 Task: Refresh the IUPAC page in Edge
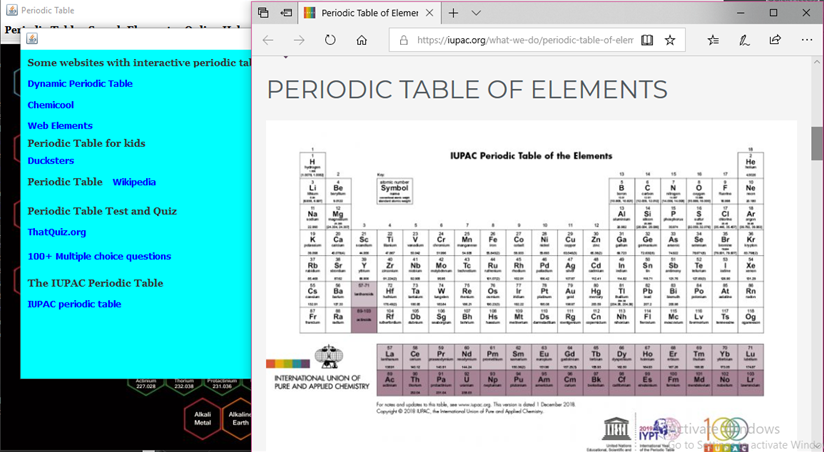point(330,40)
